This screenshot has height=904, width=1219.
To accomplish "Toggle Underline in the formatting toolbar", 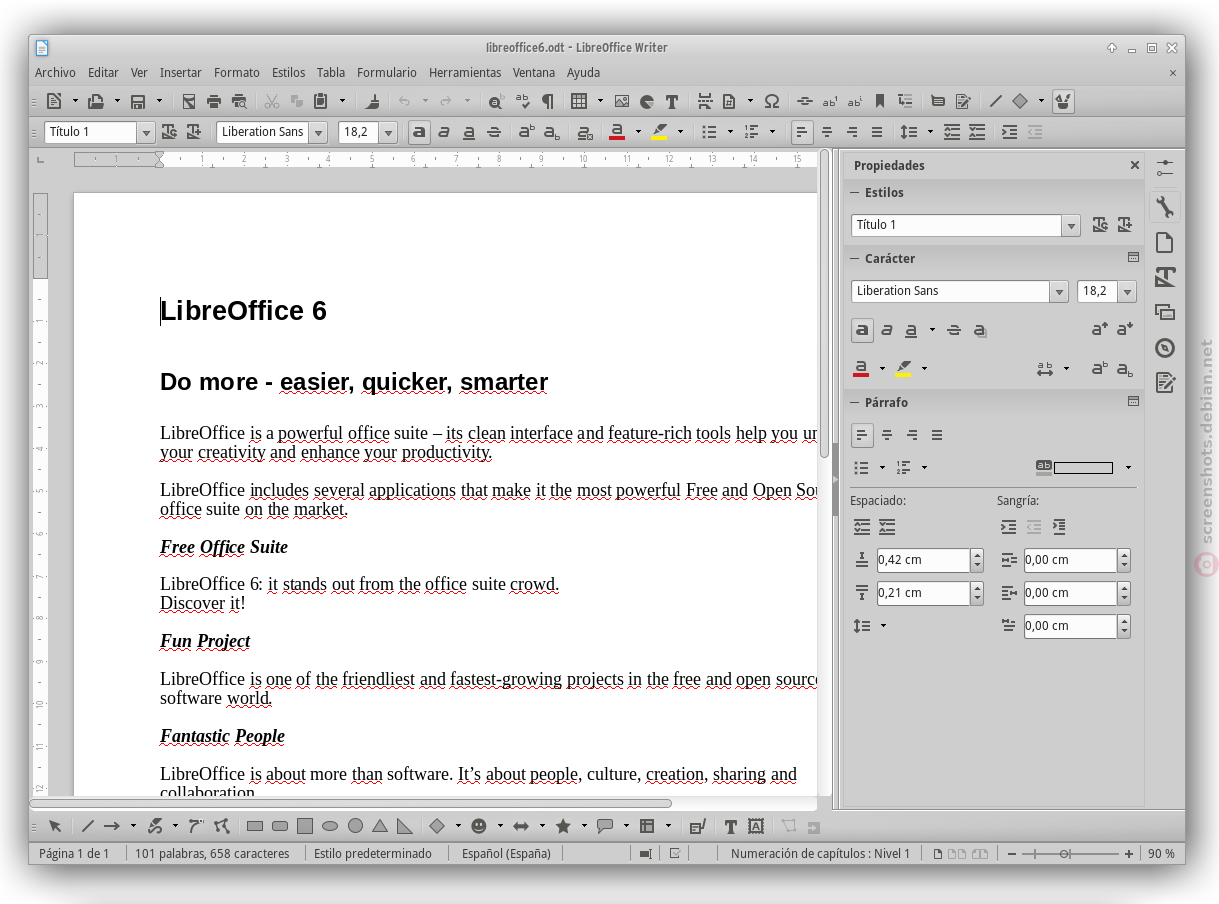I will 469,132.
